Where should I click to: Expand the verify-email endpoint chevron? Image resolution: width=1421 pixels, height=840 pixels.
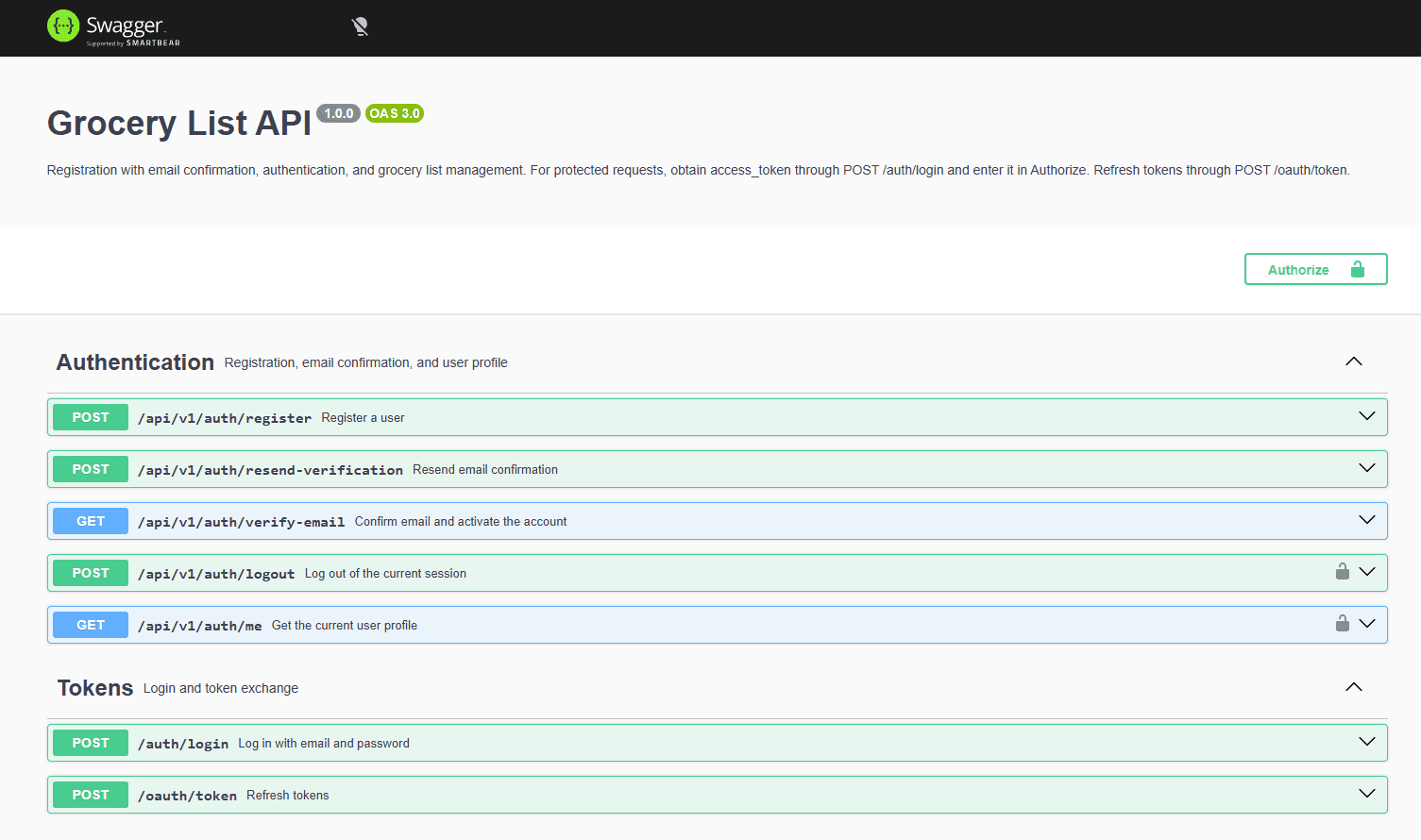(1366, 520)
